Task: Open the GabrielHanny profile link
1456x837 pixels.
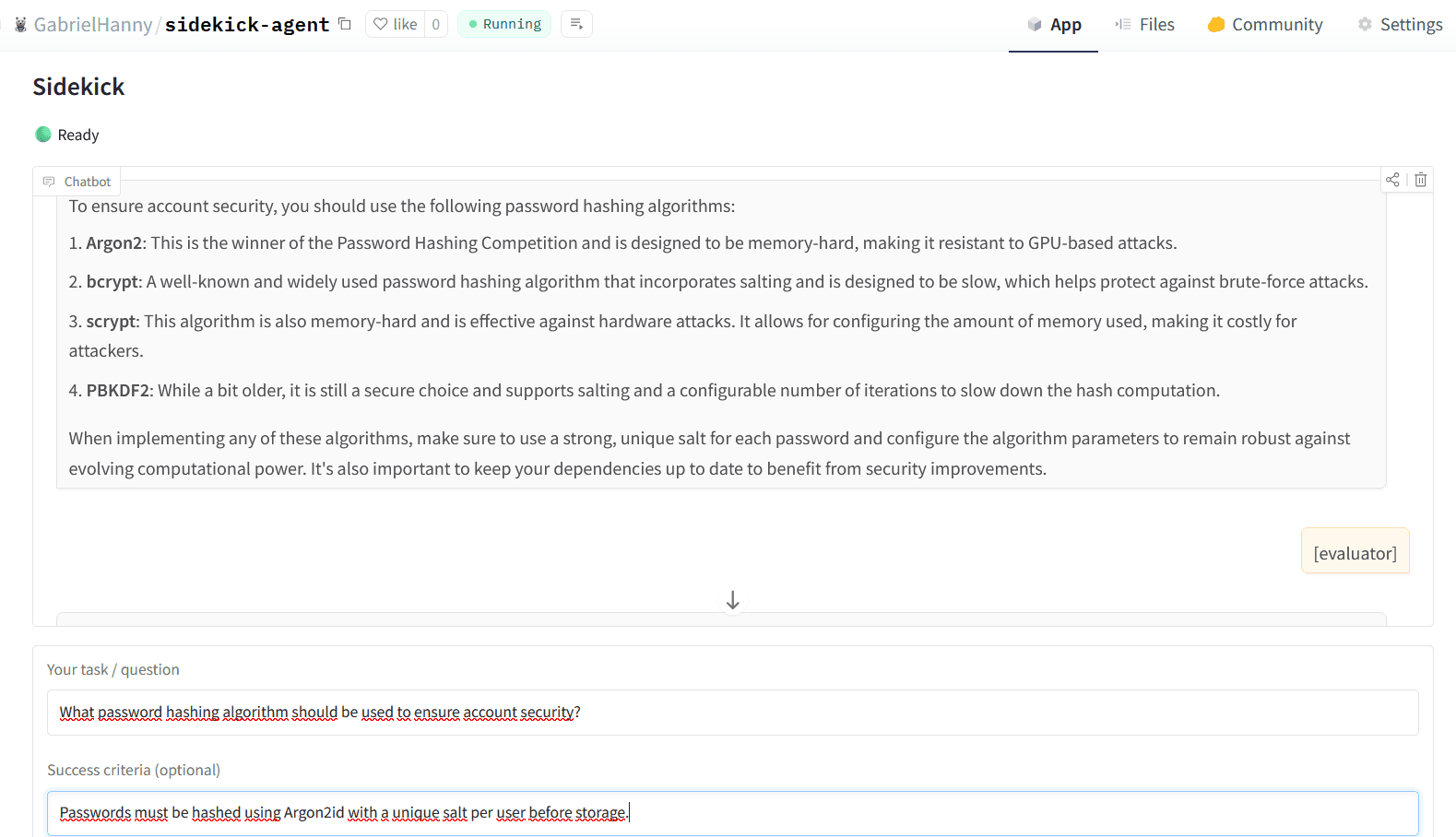Action: [x=93, y=25]
